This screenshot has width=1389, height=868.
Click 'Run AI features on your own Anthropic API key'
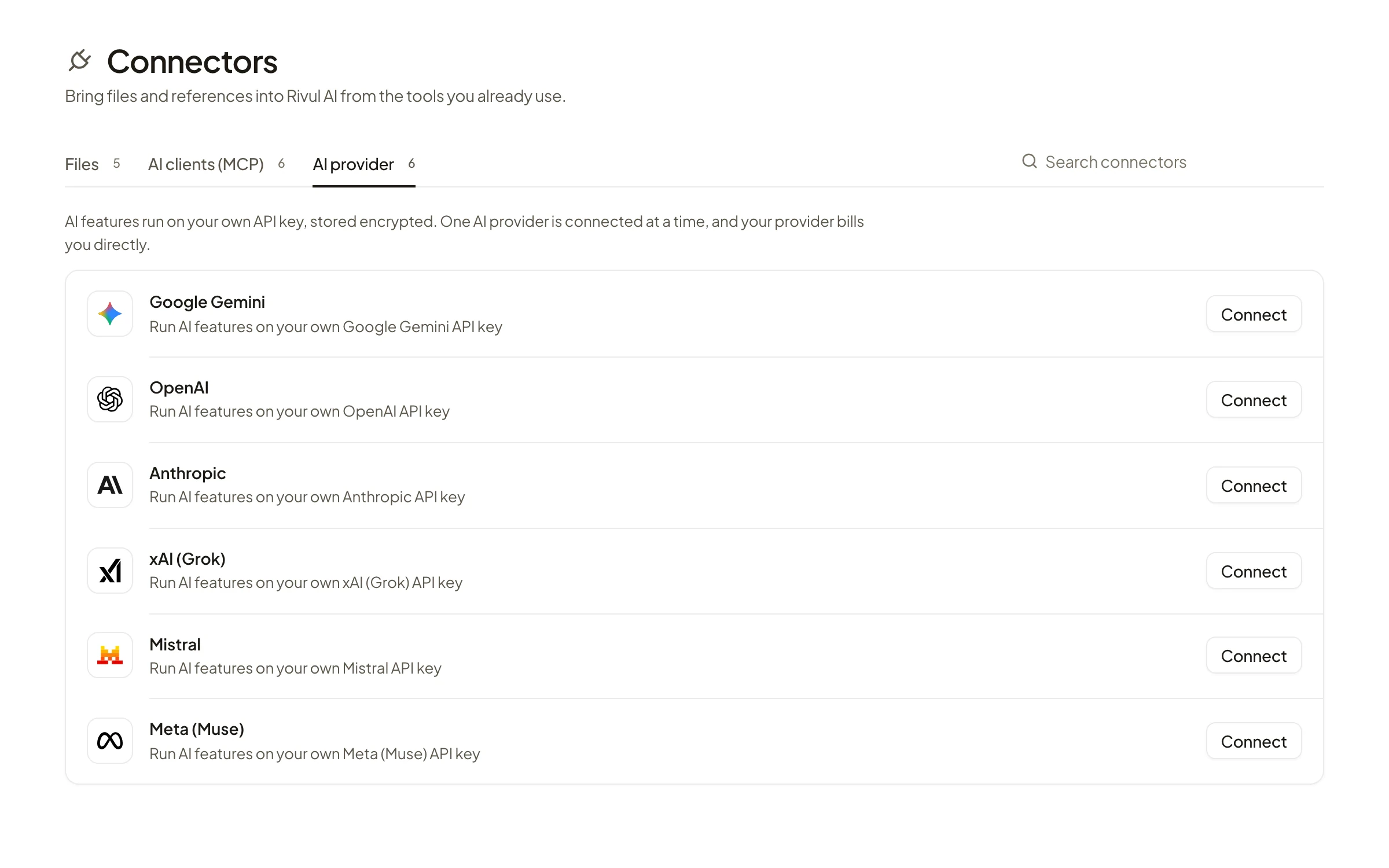(x=307, y=497)
